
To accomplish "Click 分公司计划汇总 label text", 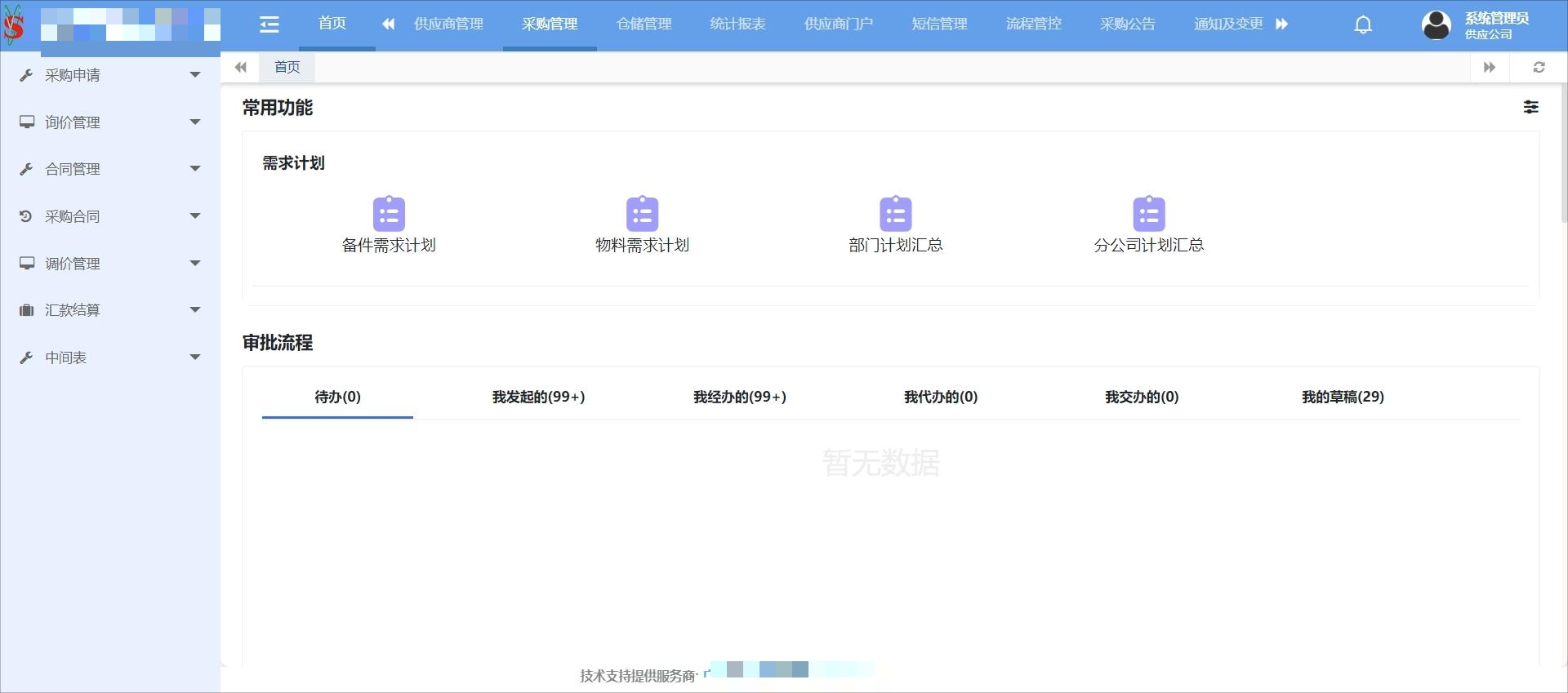I will click(x=1149, y=245).
